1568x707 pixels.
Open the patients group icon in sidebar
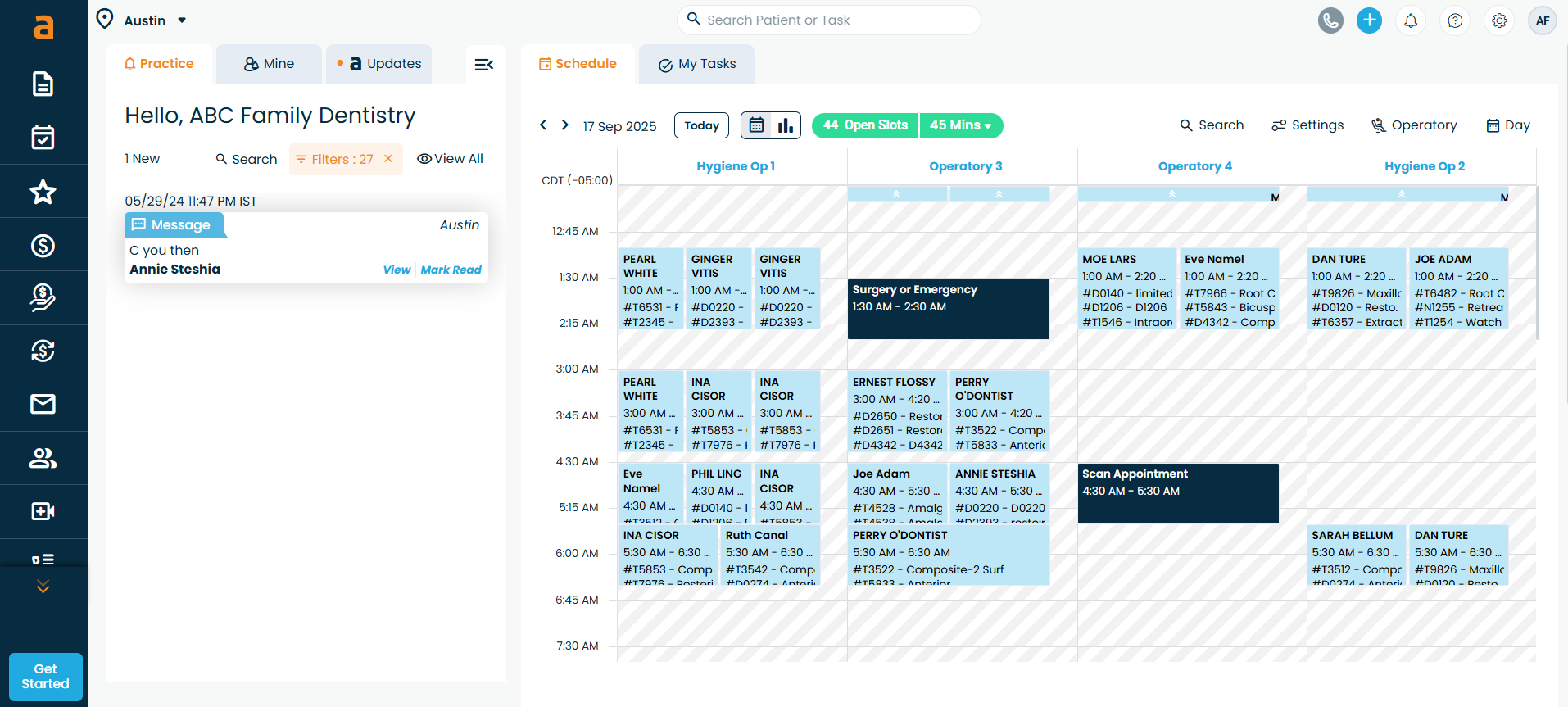[x=43, y=458]
